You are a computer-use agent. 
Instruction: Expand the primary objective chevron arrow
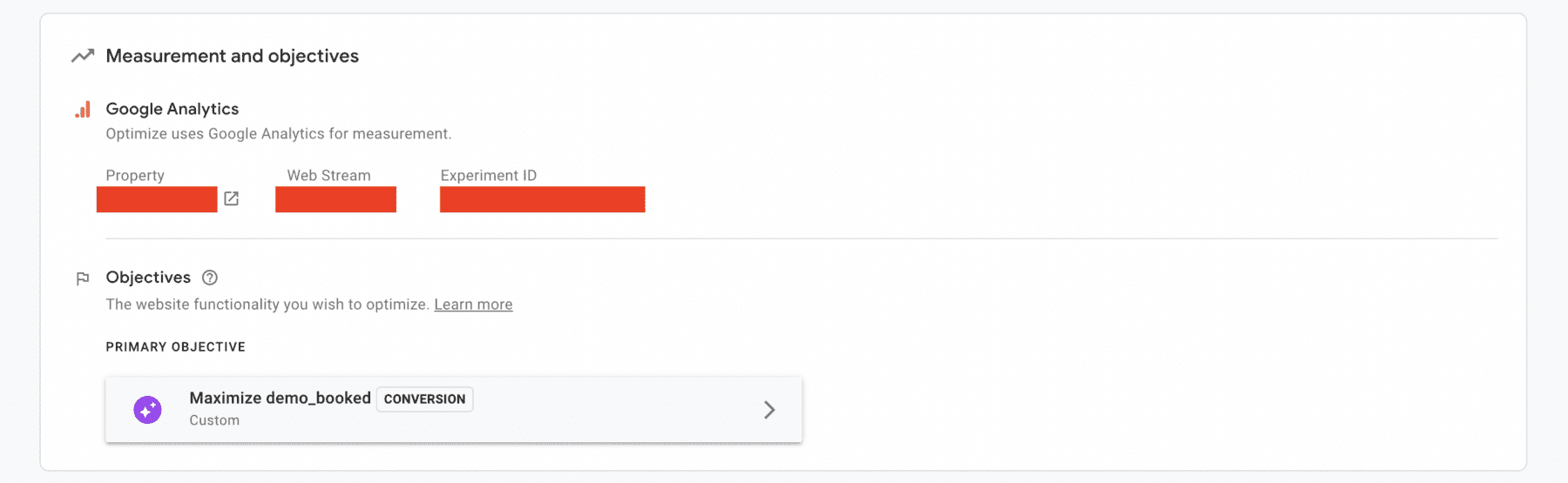pos(769,410)
